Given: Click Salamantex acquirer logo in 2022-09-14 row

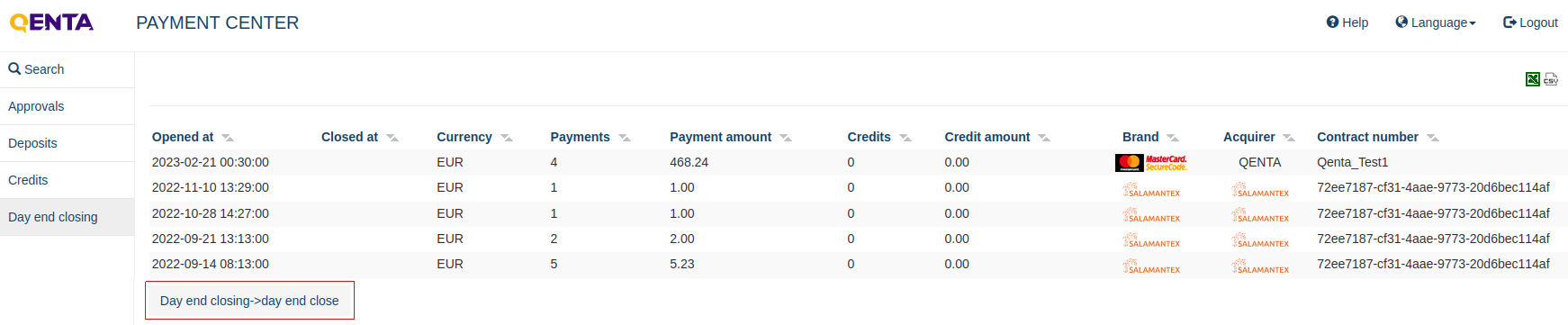Looking at the screenshot, I should click(1260, 266).
